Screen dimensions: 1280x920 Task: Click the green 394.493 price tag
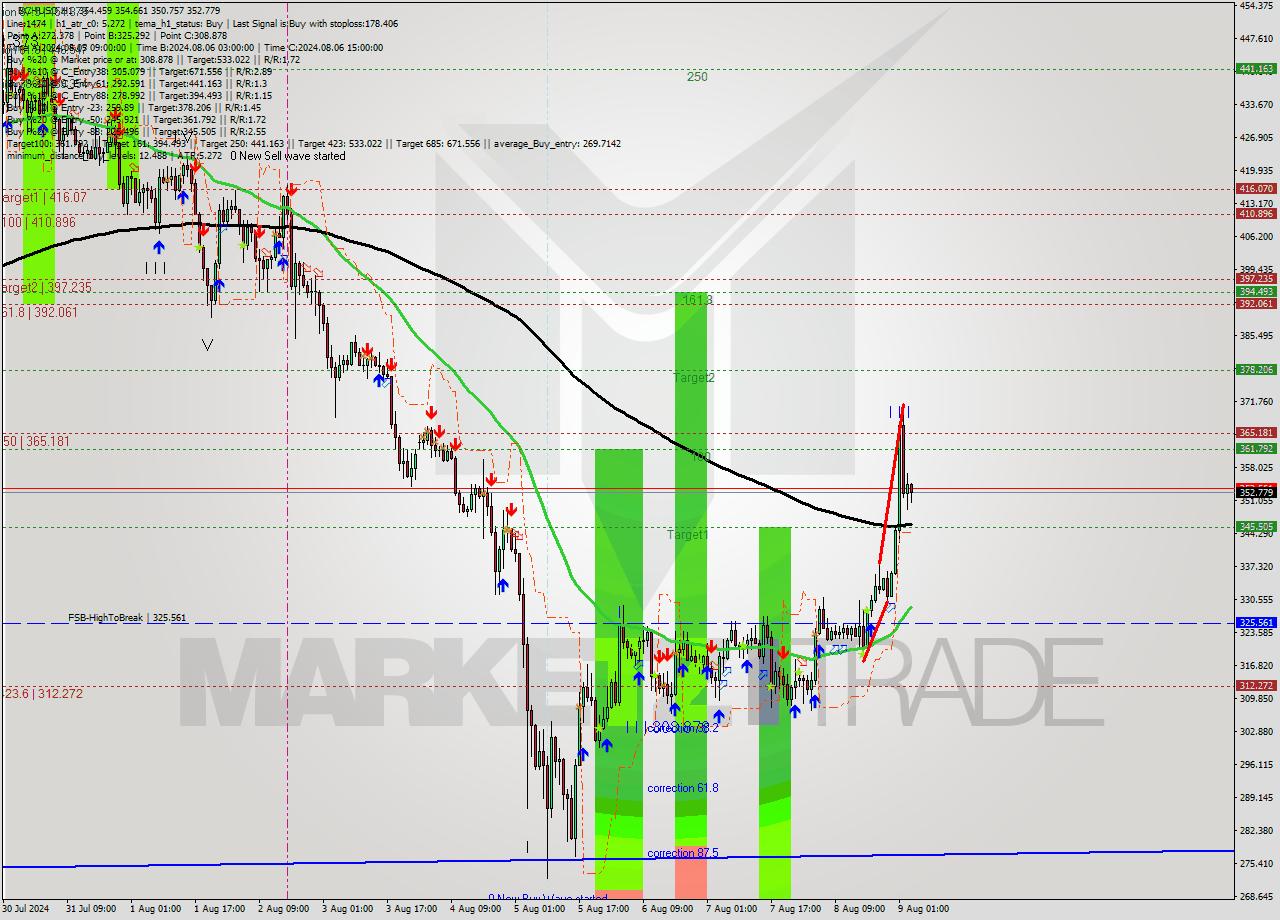[x=1256, y=292]
